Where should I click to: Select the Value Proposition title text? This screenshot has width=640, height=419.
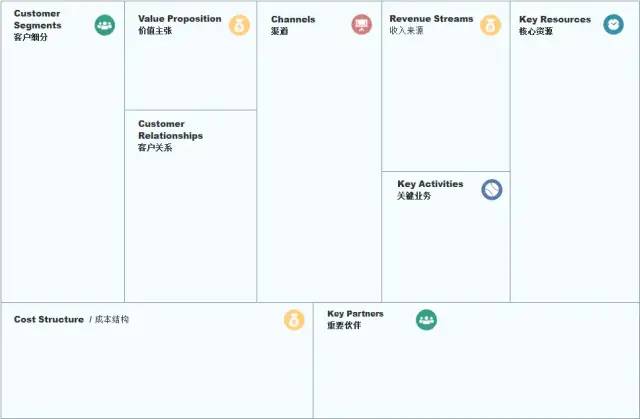[x=180, y=19]
